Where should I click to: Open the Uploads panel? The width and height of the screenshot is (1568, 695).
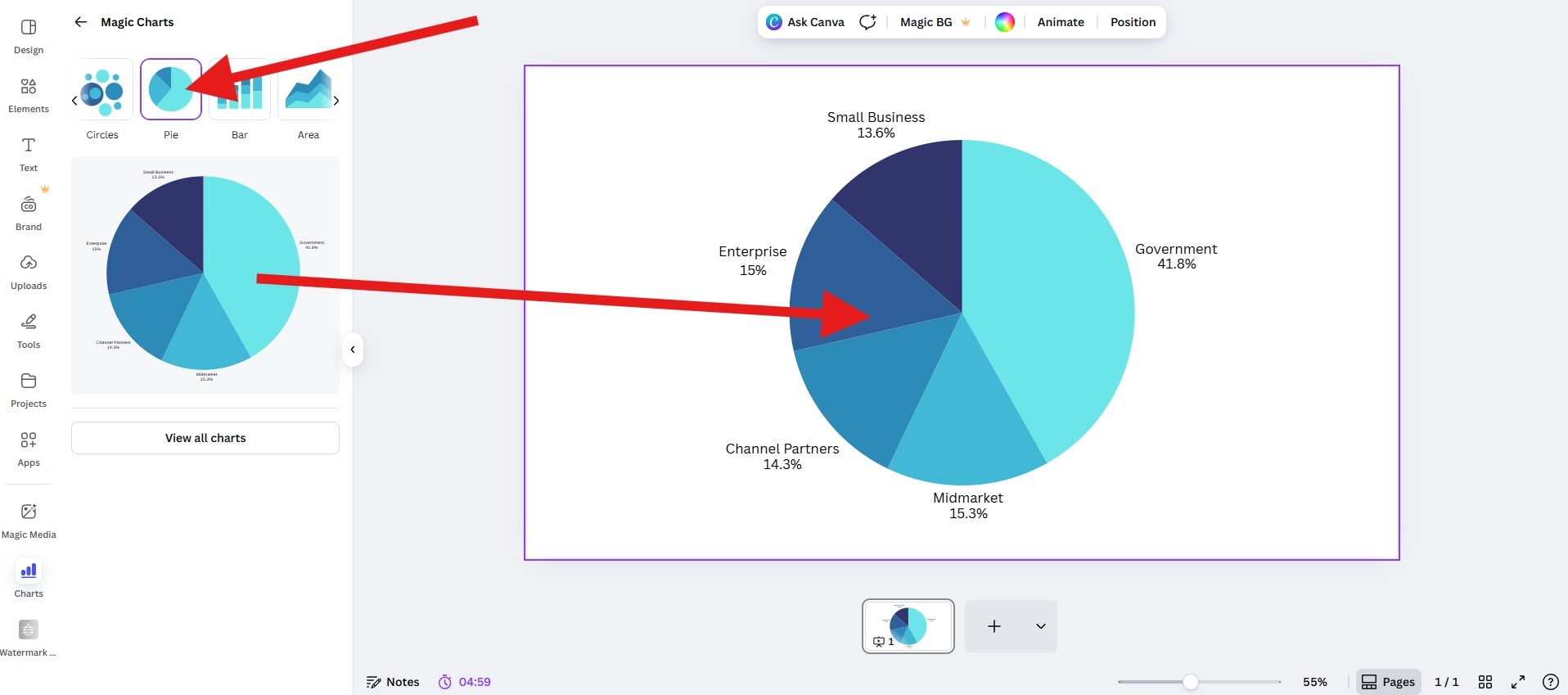pyautogui.click(x=29, y=273)
